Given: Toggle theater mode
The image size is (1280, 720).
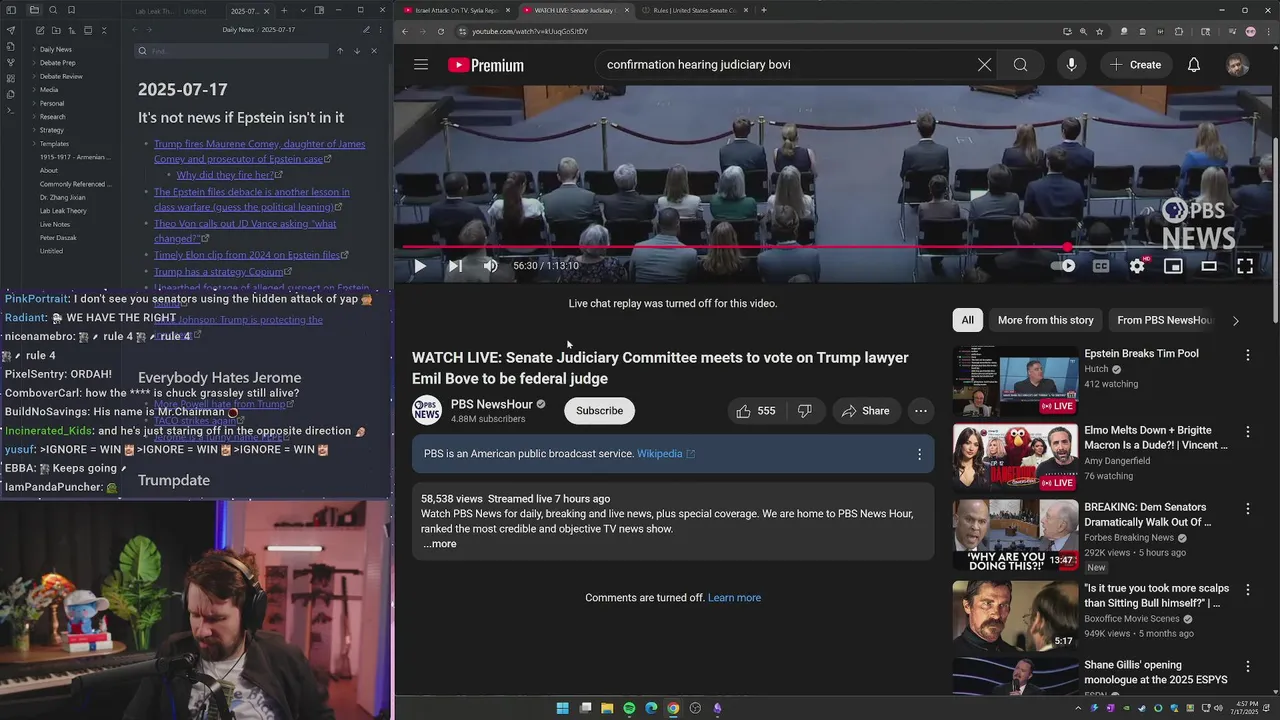Looking at the screenshot, I should point(1209,266).
